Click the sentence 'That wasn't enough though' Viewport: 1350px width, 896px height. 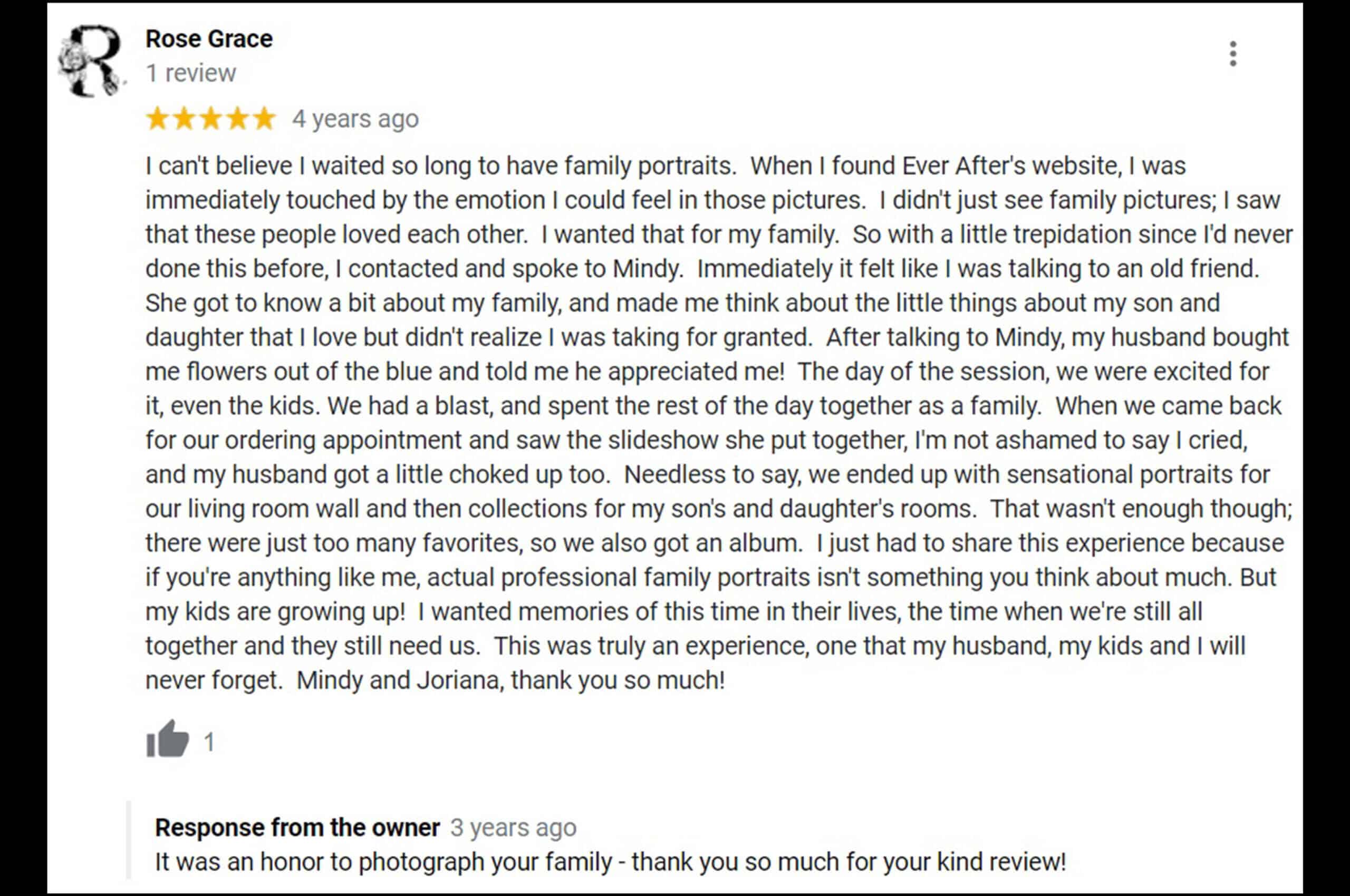1141,509
